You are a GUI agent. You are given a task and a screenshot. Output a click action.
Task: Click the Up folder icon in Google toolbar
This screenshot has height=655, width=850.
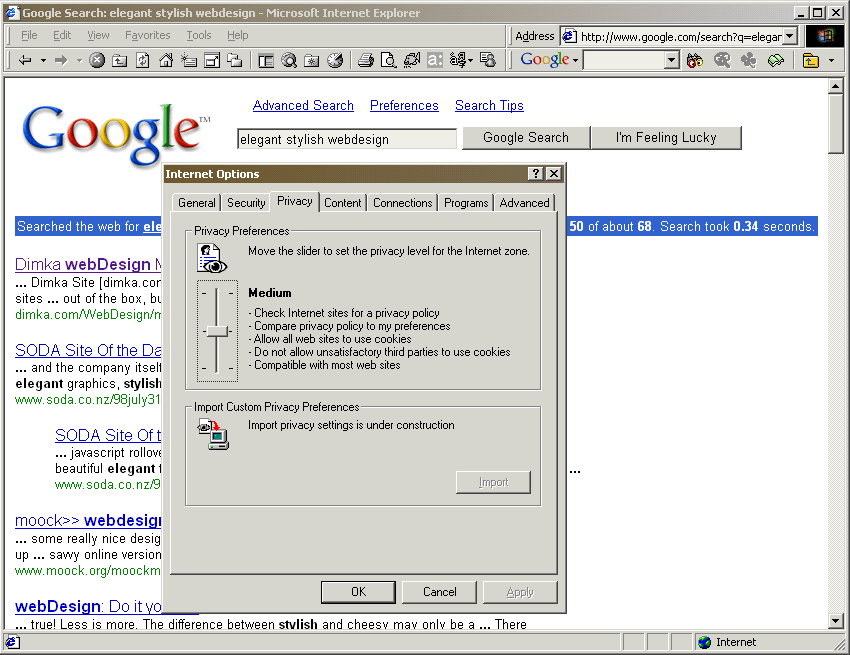coord(810,60)
